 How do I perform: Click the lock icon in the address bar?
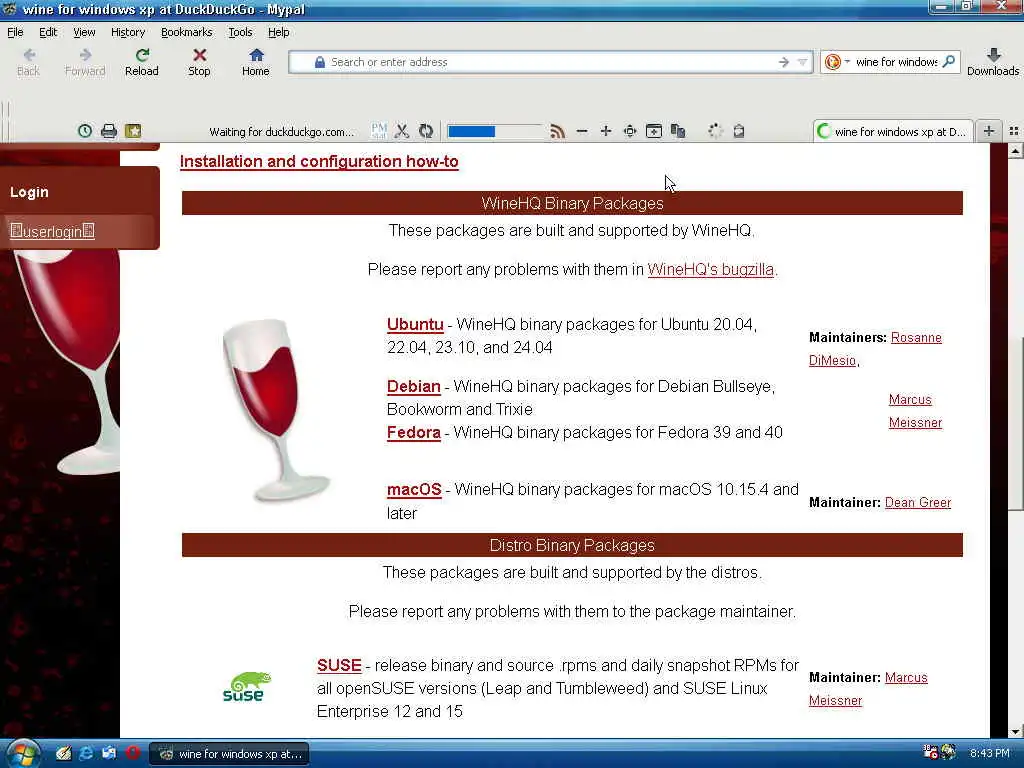[x=319, y=62]
